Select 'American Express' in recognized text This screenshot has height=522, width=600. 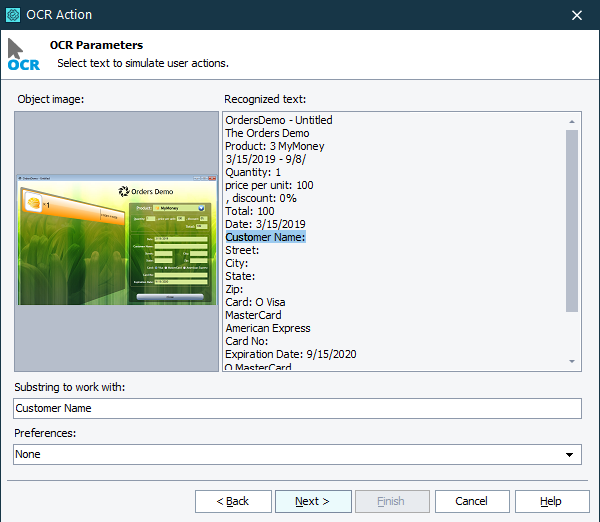pos(268,328)
